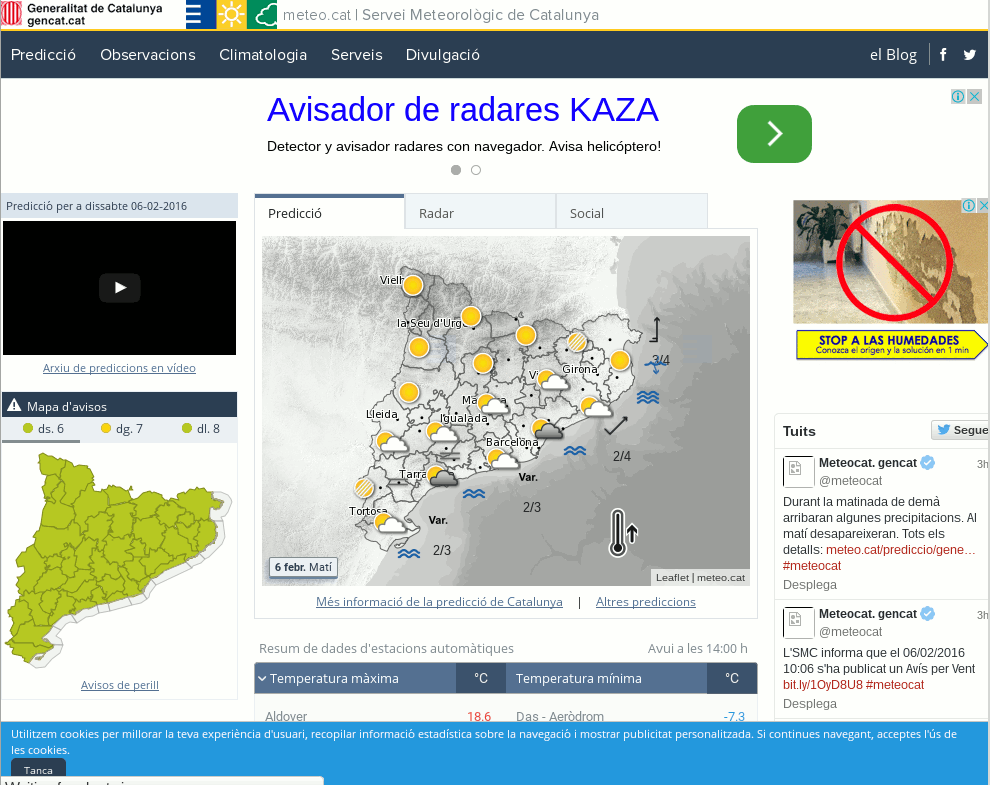990x785 pixels.
Task: Click the cloudy icon near Barcelona coast
Action: (547, 429)
